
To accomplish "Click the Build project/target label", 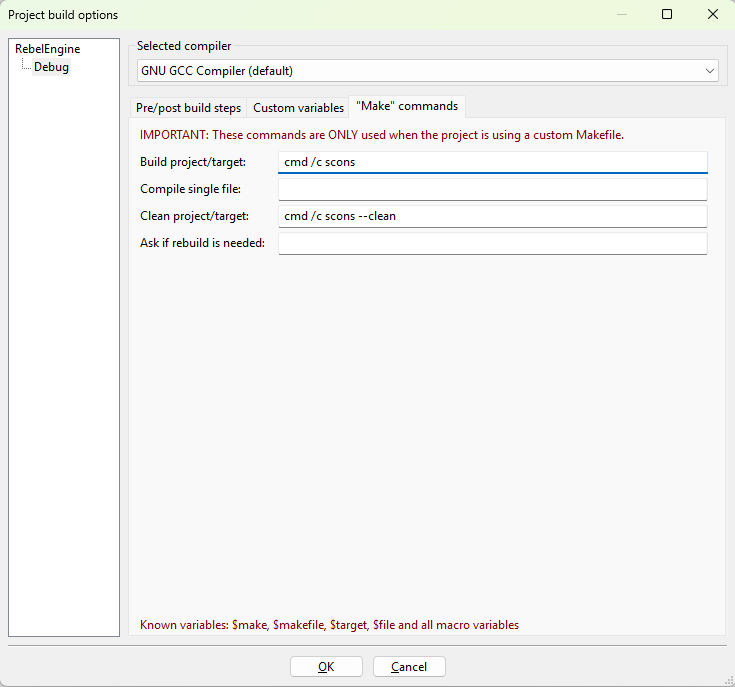I will coord(193,162).
